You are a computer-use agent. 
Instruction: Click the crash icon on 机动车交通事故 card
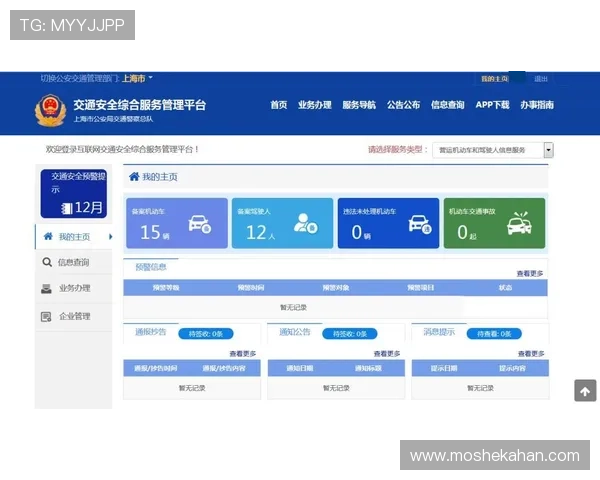(x=519, y=223)
